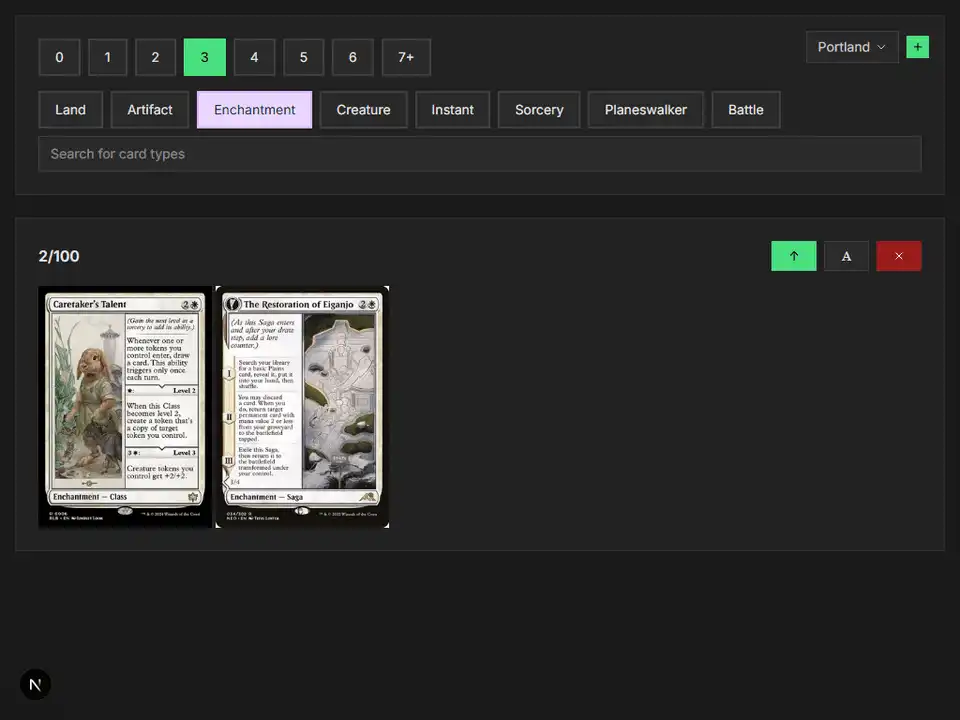The height and width of the screenshot is (720, 960).
Task: Open the Next.js dev tools badge
Action: point(35,684)
